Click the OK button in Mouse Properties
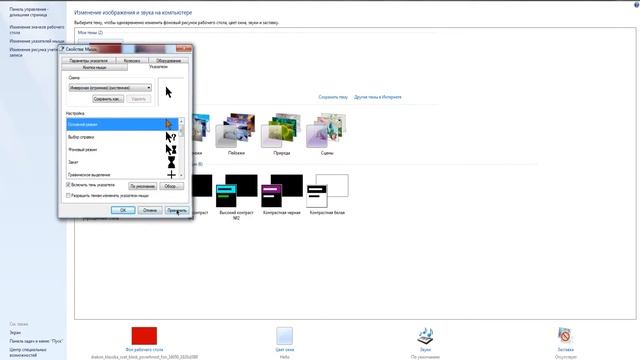Viewport: 640px width, 360px height. pyautogui.click(x=123, y=210)
